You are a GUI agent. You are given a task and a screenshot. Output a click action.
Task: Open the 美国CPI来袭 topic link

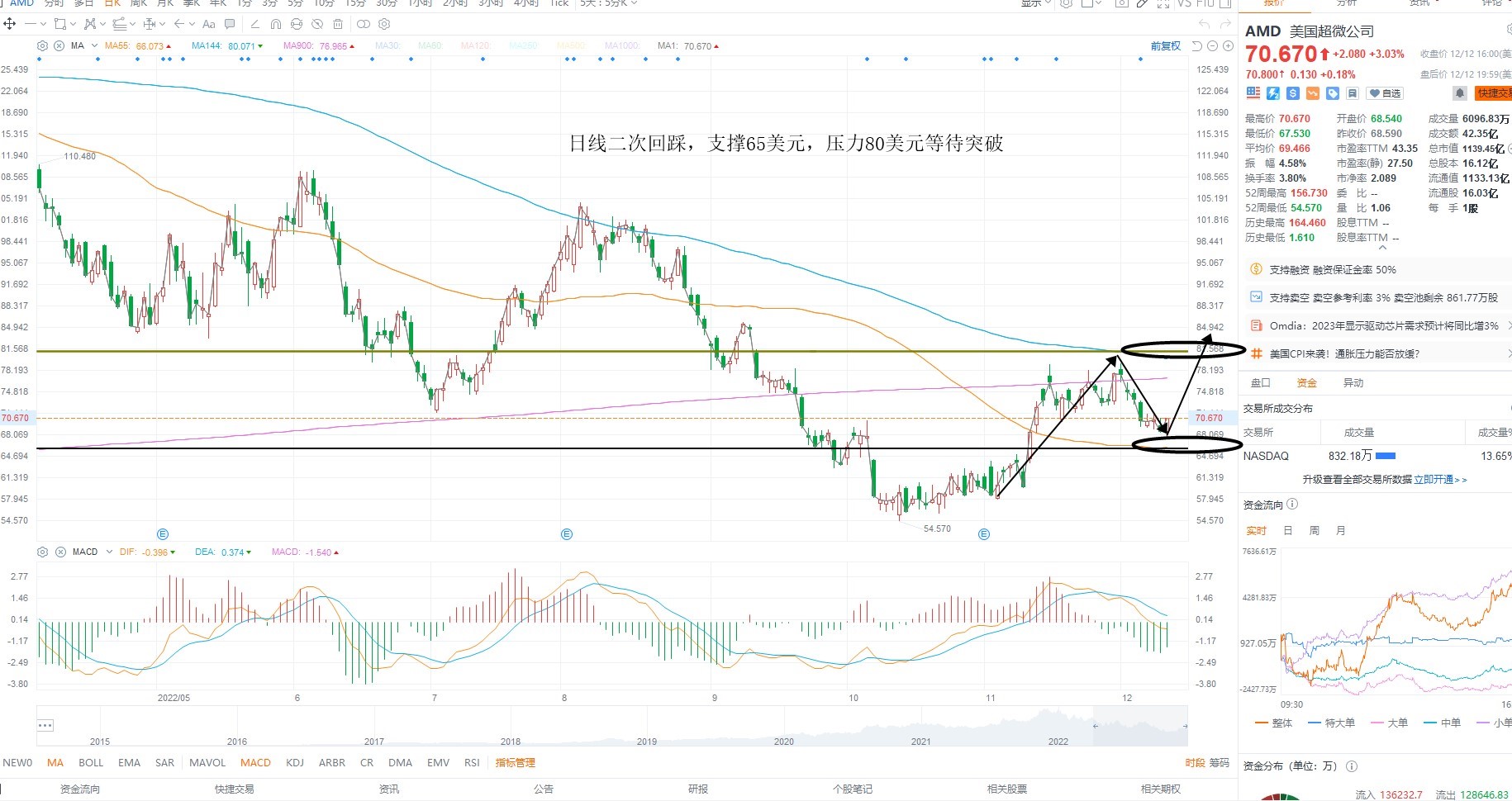(x=1344, y=354)
